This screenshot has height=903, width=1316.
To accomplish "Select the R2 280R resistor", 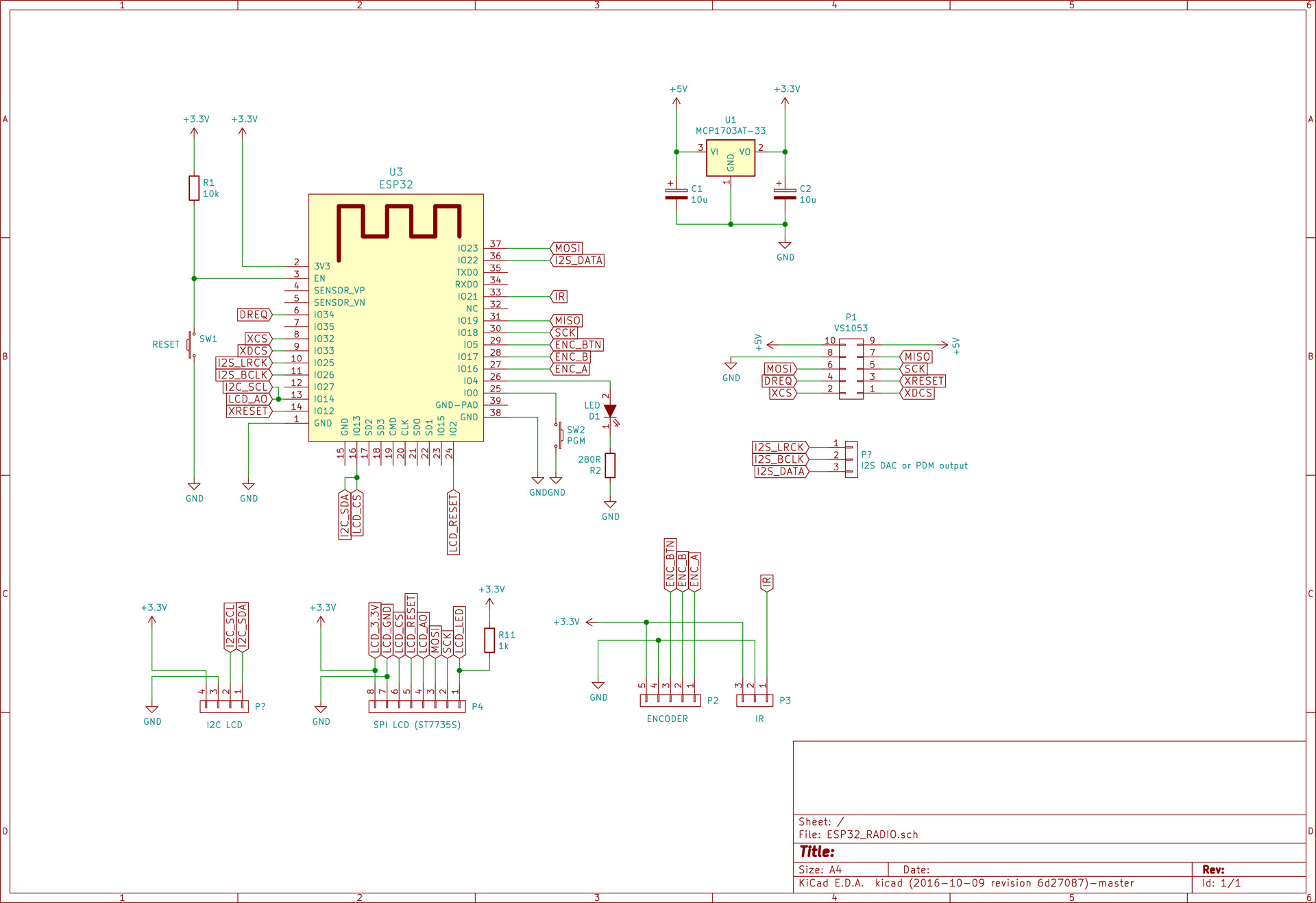I will (610, 466).
